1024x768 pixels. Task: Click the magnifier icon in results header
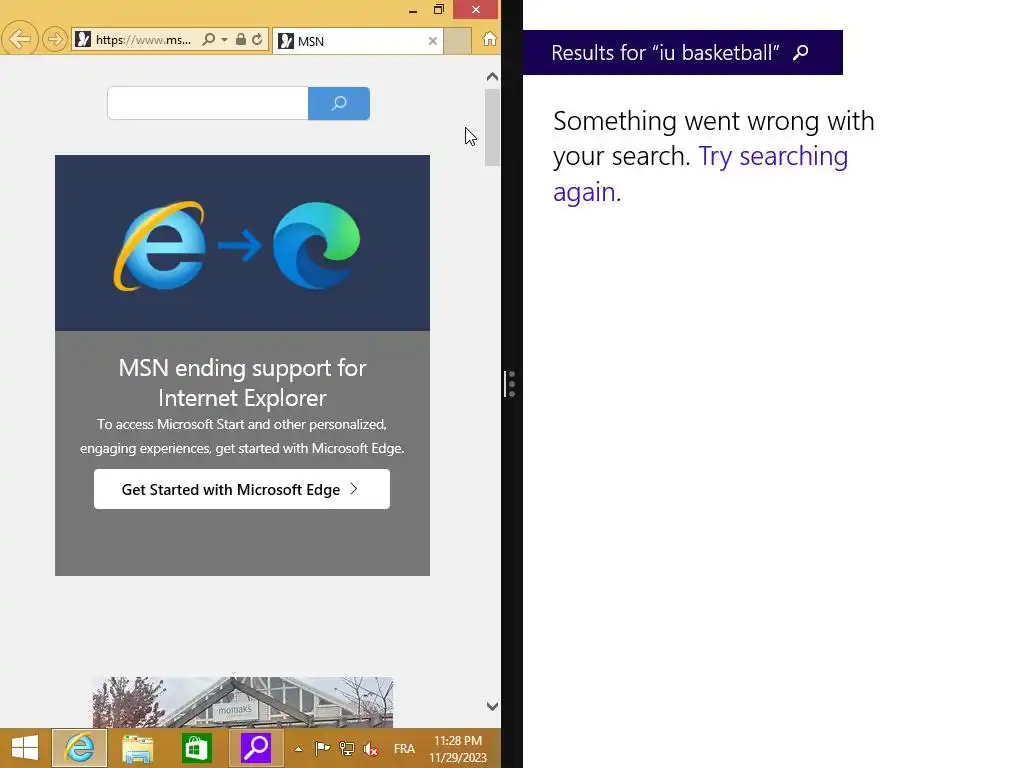click(801, 52)
